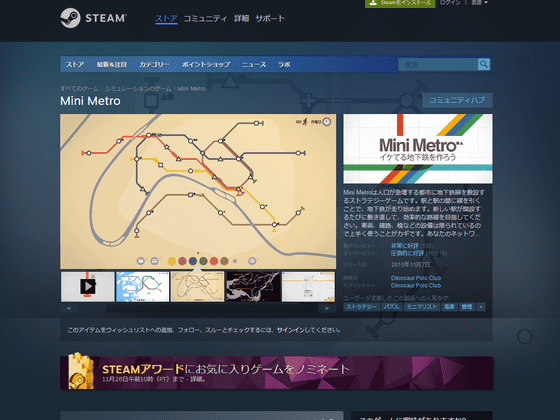The width and height of the screenshot is (560, 420).
Task: Open コミュニティ in the top header
Action: [x=205, y=19]
